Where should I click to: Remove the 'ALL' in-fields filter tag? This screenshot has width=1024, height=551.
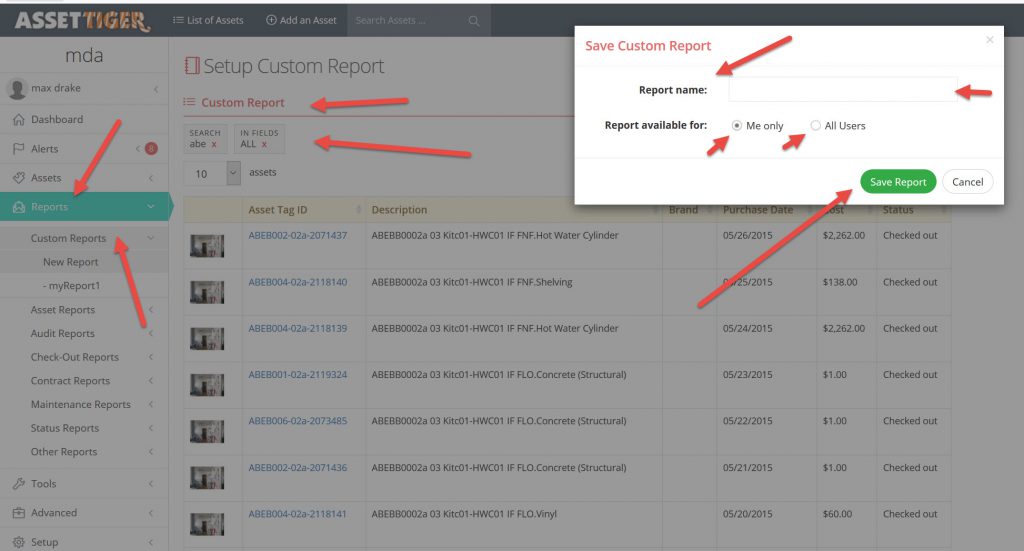tap(264, 145)
